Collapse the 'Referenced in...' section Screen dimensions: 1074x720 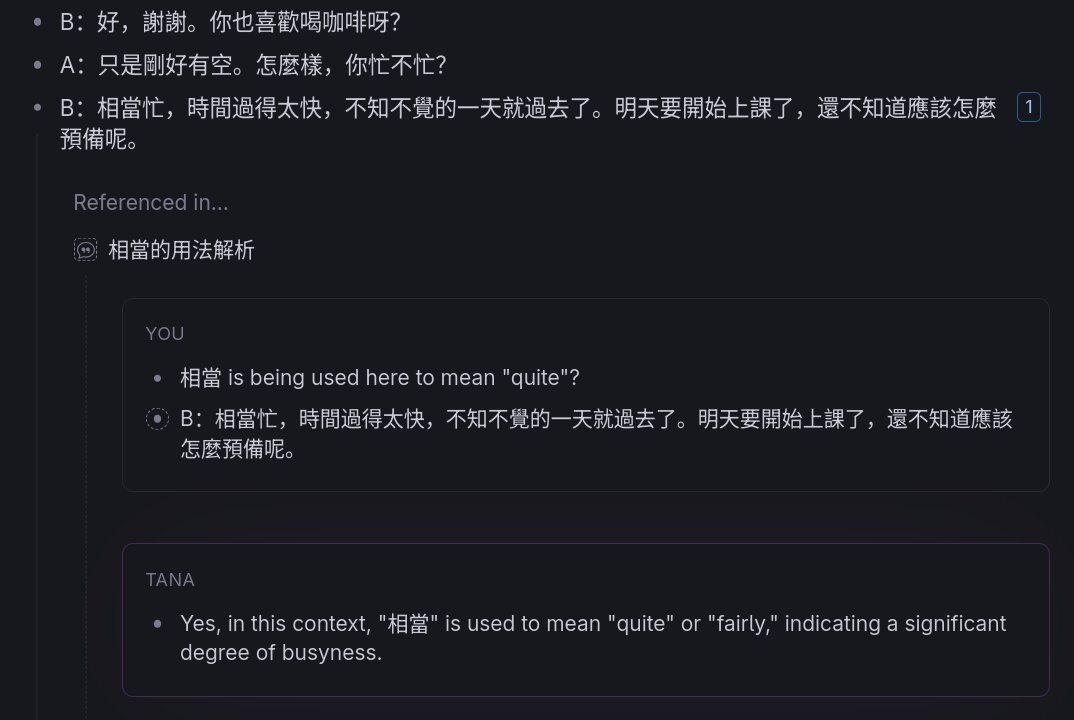[151, 202]
